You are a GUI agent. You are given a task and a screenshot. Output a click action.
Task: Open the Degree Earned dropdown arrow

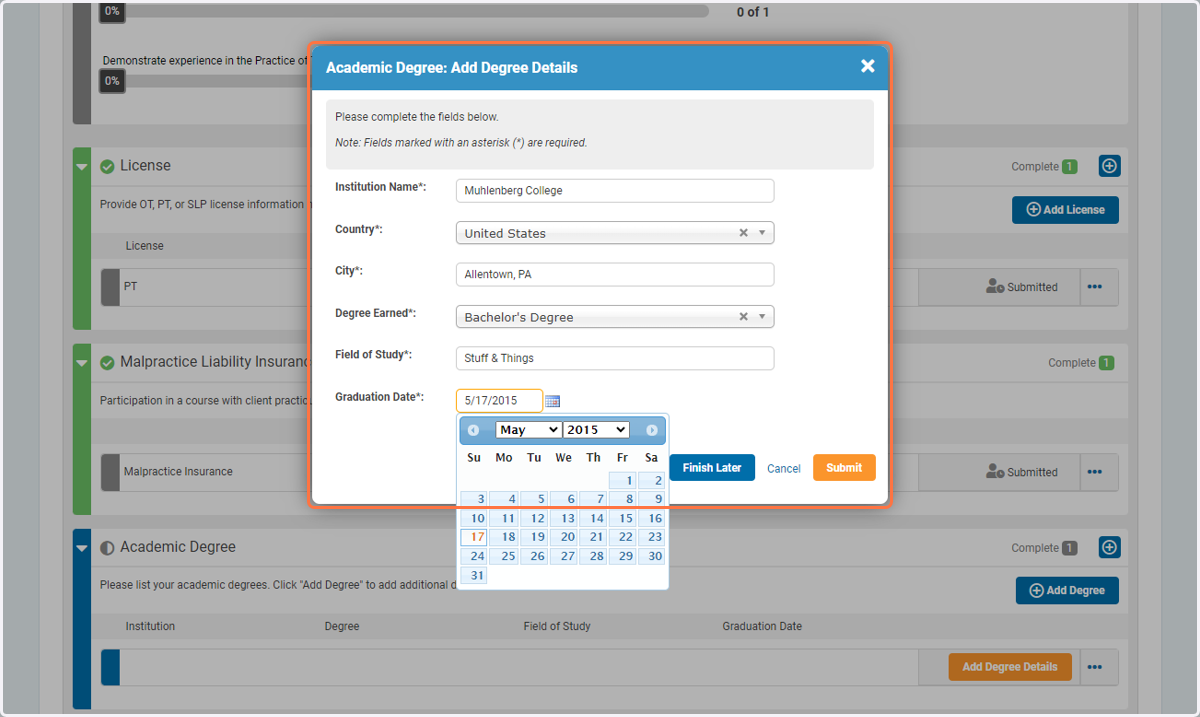762,317
